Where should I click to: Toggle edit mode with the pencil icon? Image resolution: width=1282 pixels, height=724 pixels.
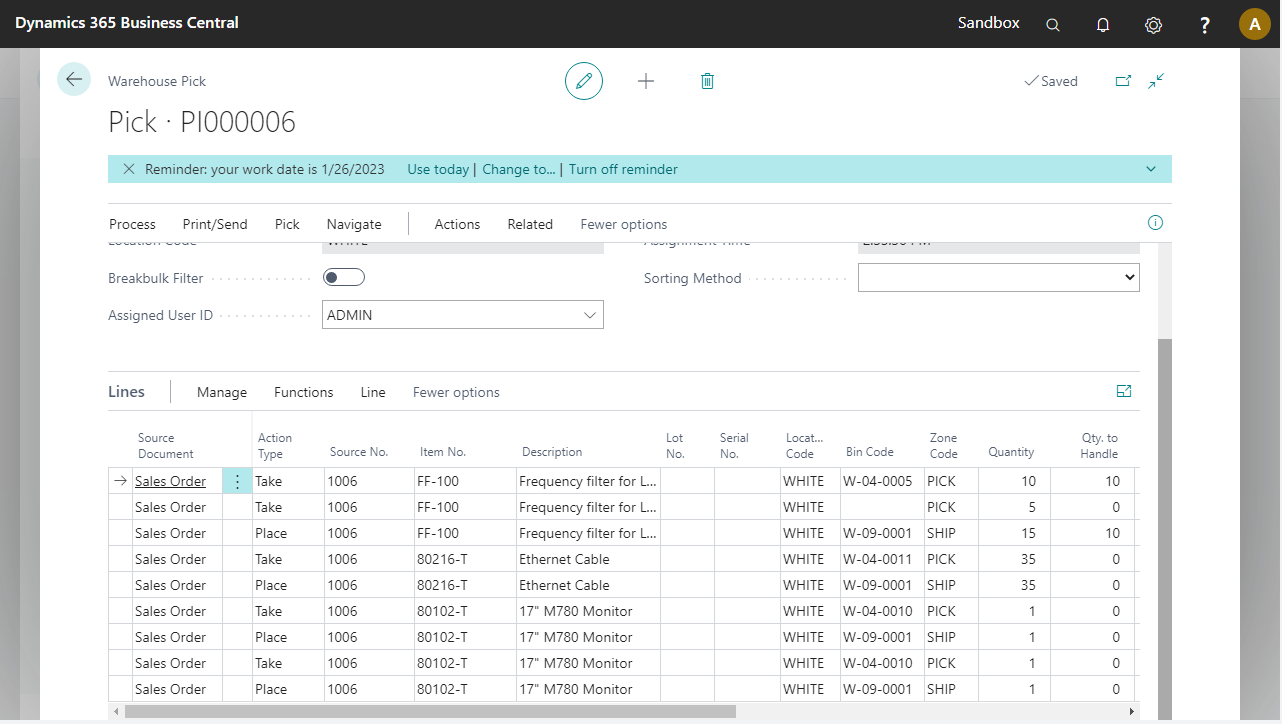coord(584,81)
